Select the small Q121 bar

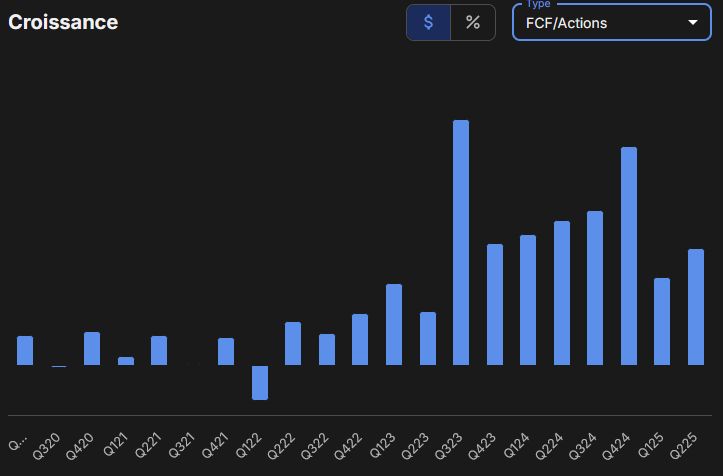click(x=126, y=361)
